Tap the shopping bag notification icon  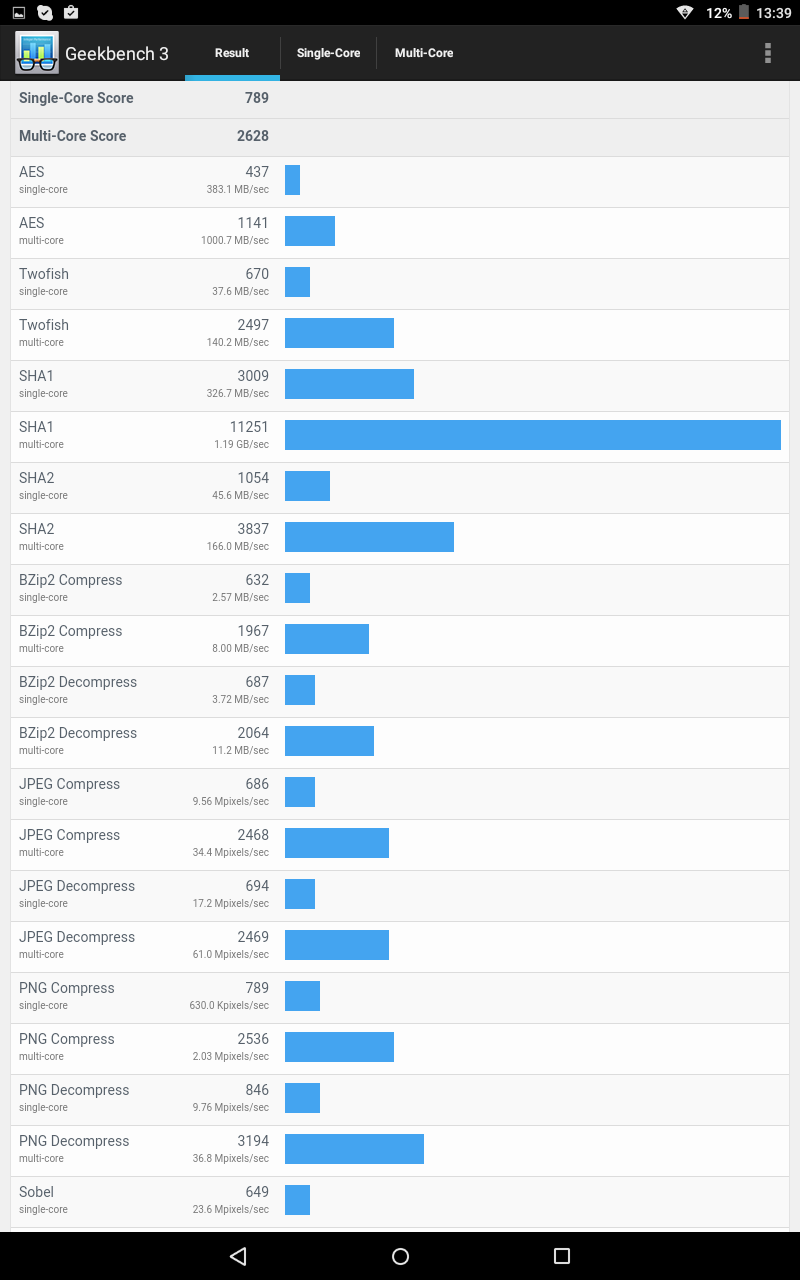point(71,13)
